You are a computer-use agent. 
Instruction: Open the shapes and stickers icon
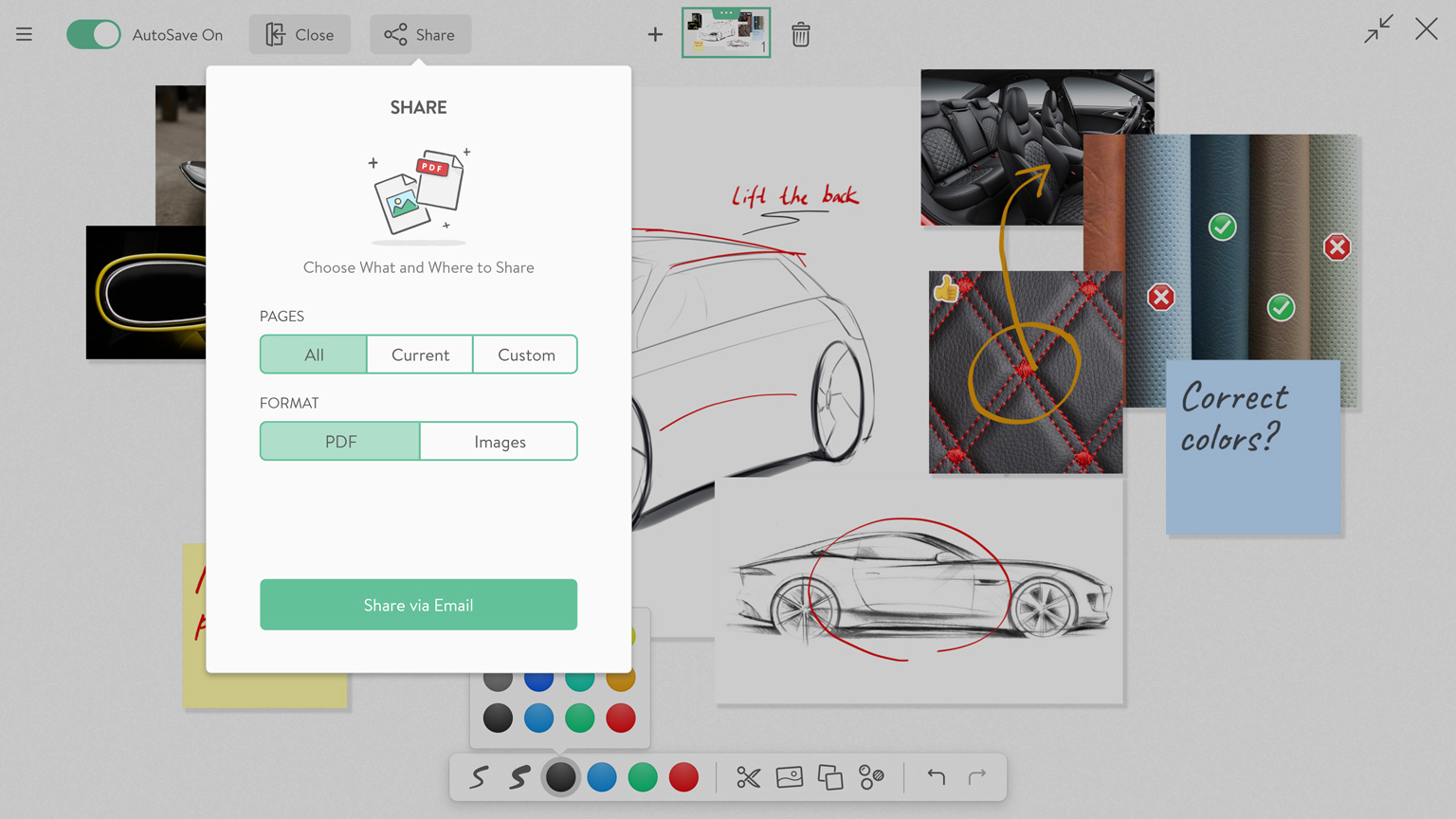tap(871, 777)
